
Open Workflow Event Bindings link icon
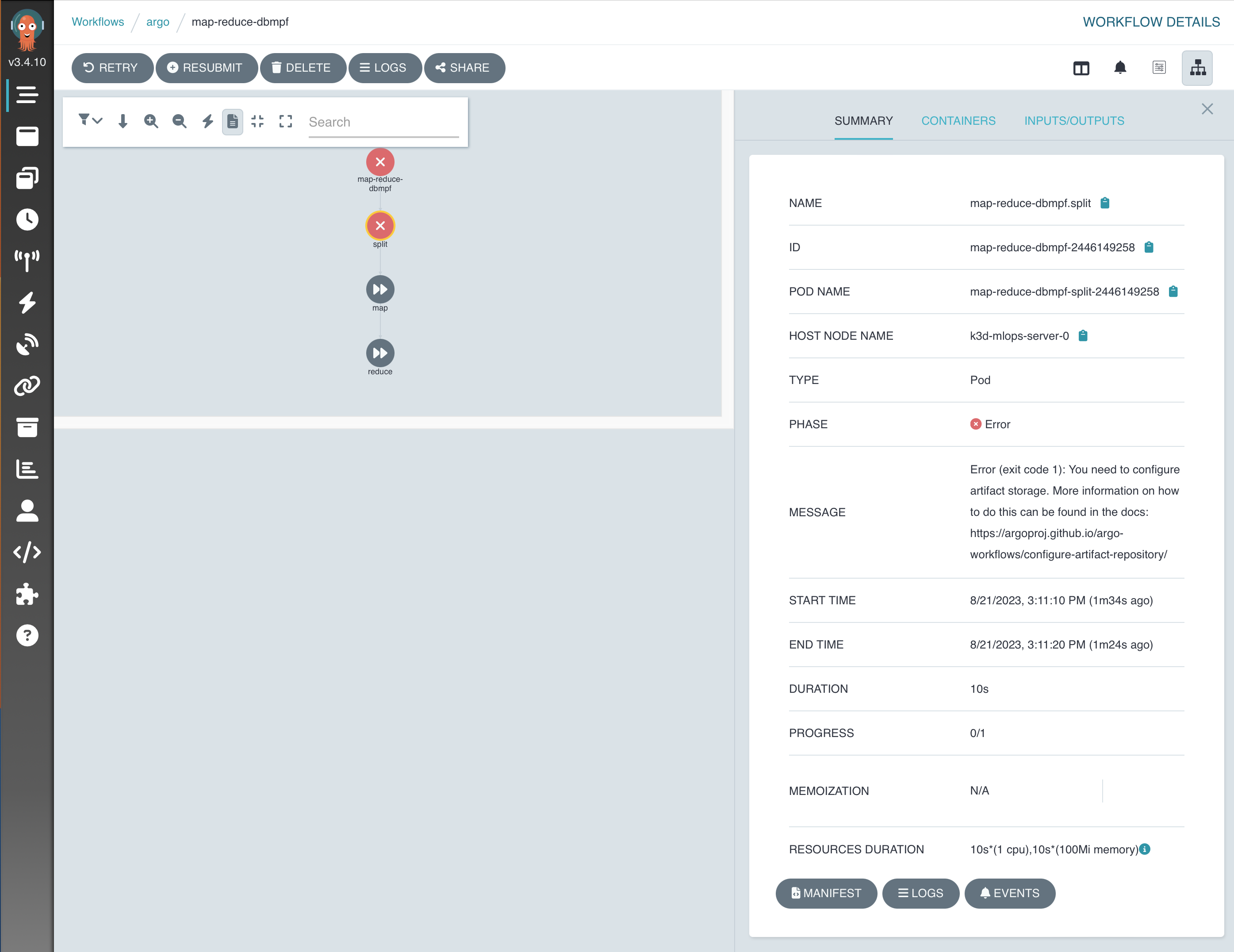27,386
